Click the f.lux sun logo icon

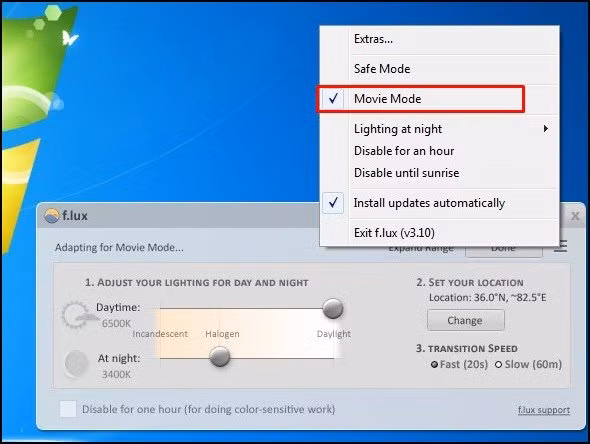(52, 216)
